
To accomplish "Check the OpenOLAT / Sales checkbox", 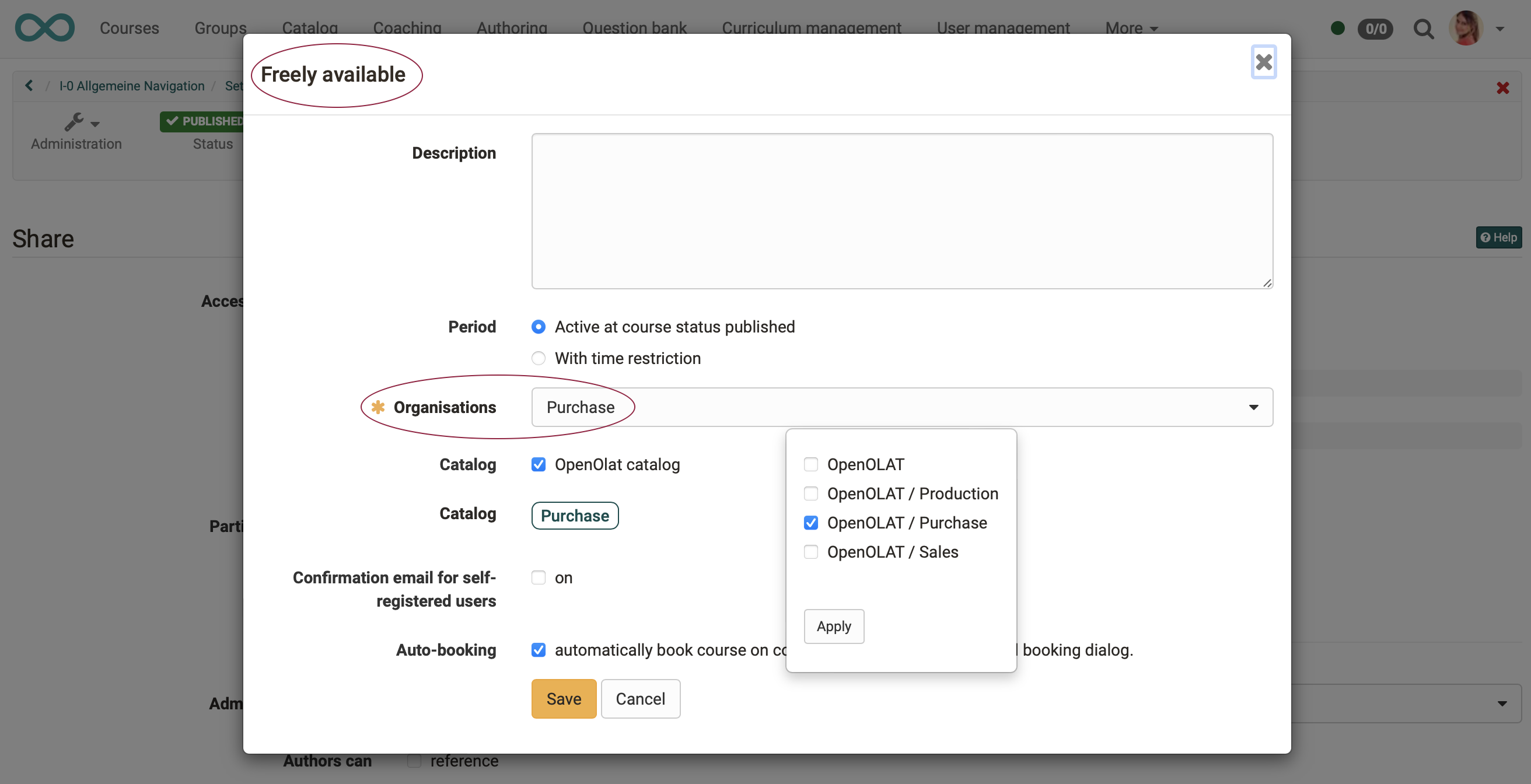I will [810, 552].
